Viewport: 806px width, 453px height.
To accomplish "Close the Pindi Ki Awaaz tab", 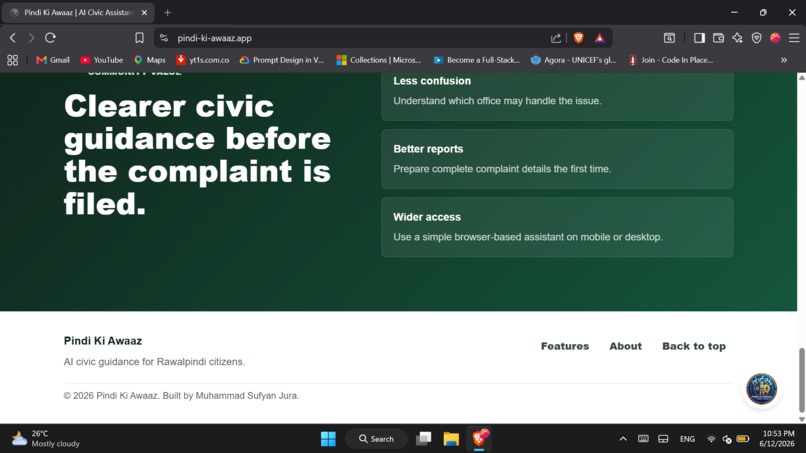I will 144,12.
